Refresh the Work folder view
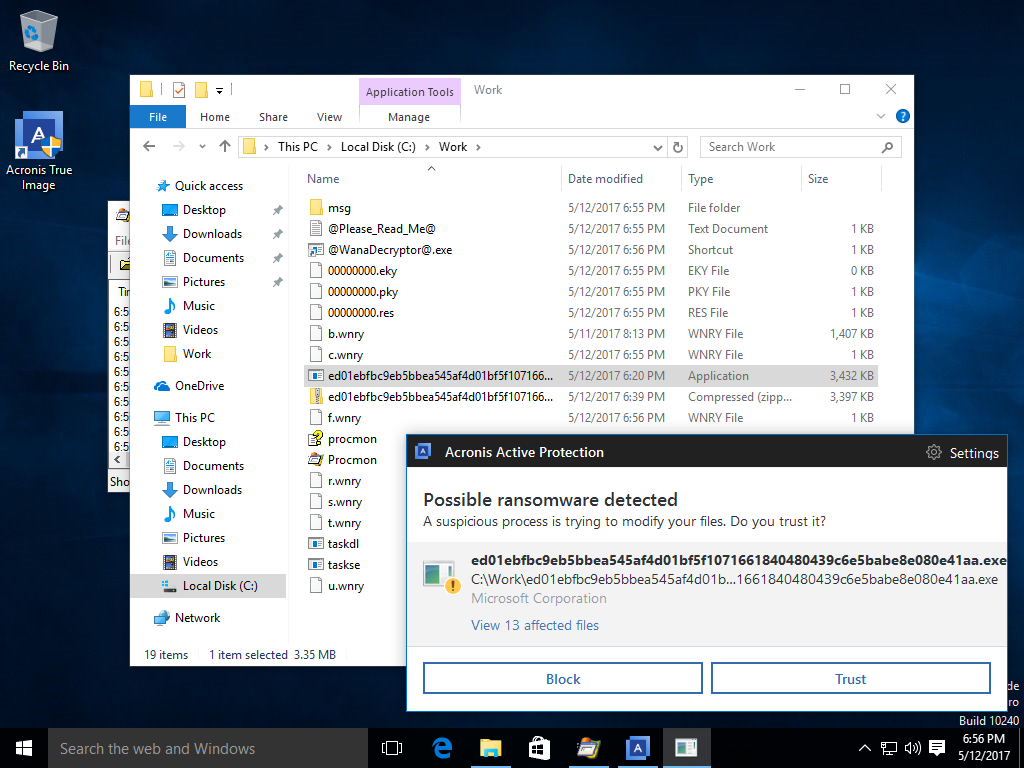1024x768 pixels. [678, 147]
